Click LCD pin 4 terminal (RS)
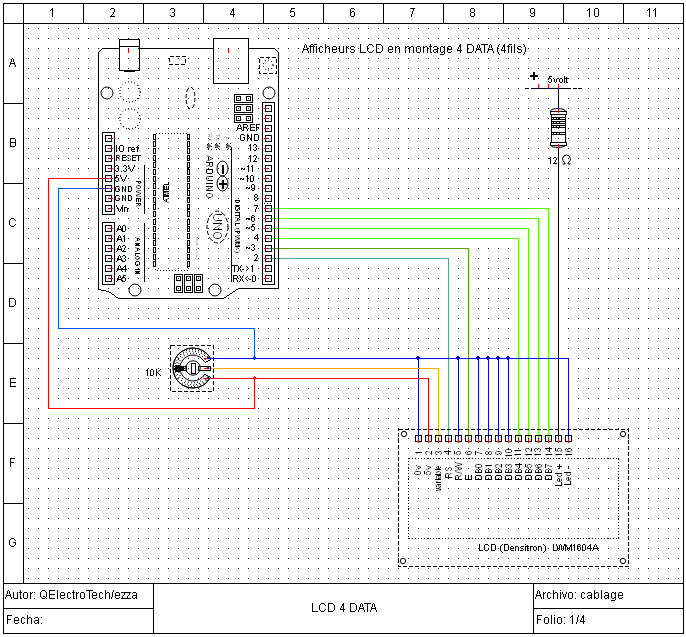The height and width of the screenshot is (637, 686). pyautogui.click(x=448, y=438)
